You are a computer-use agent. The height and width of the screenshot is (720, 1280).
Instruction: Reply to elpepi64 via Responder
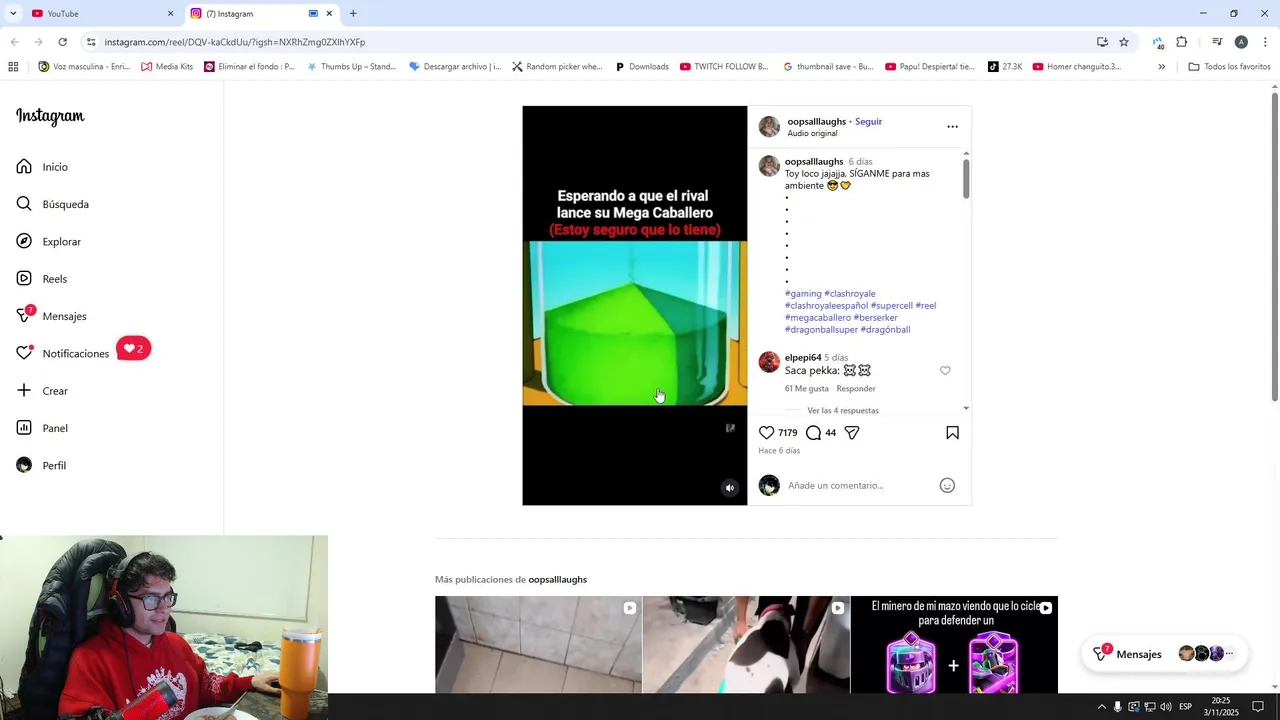click(856, 388)
